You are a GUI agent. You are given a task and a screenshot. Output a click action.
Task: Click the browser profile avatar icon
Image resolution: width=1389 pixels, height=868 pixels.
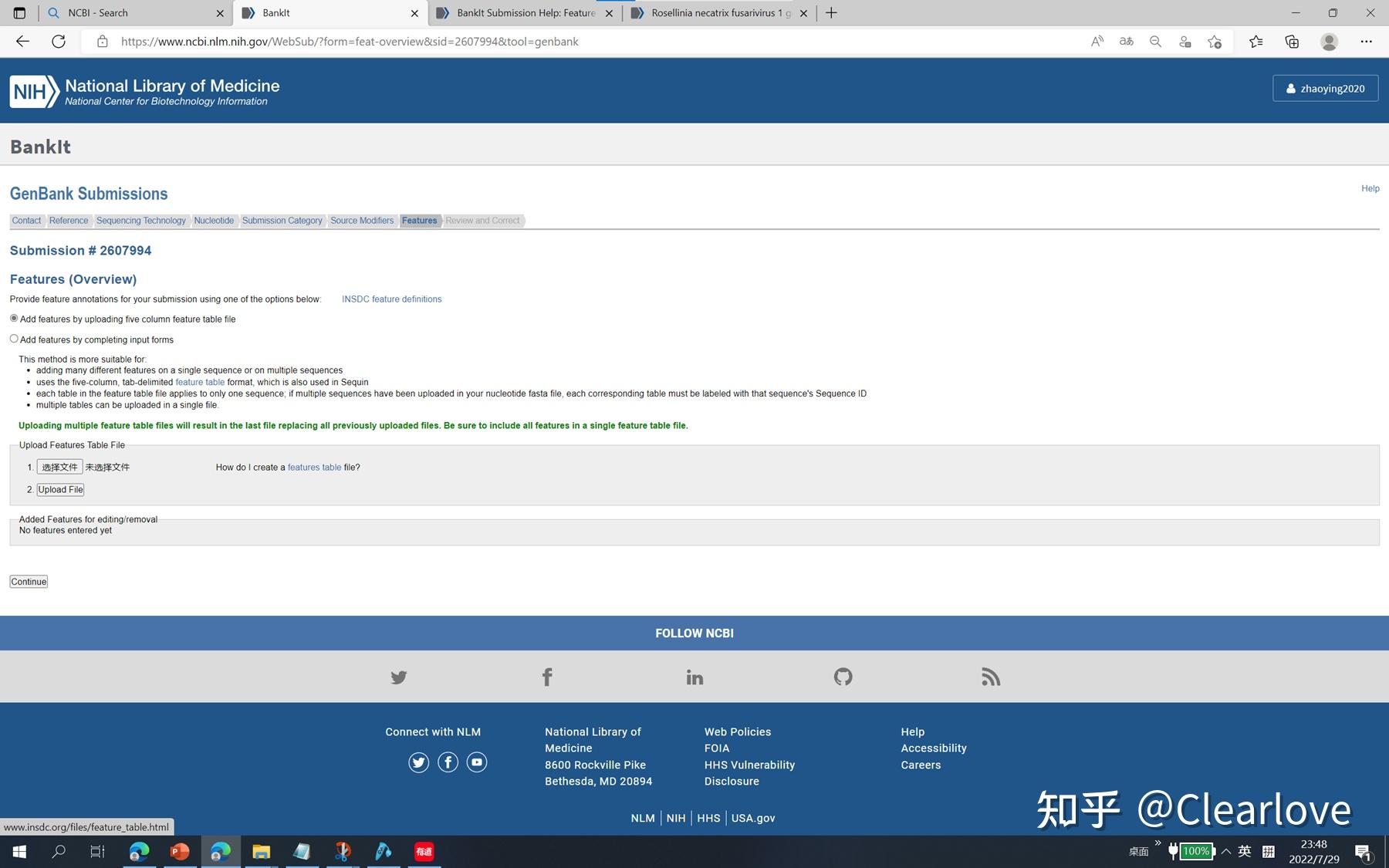pyautogui.click(x=1329, y=41)
